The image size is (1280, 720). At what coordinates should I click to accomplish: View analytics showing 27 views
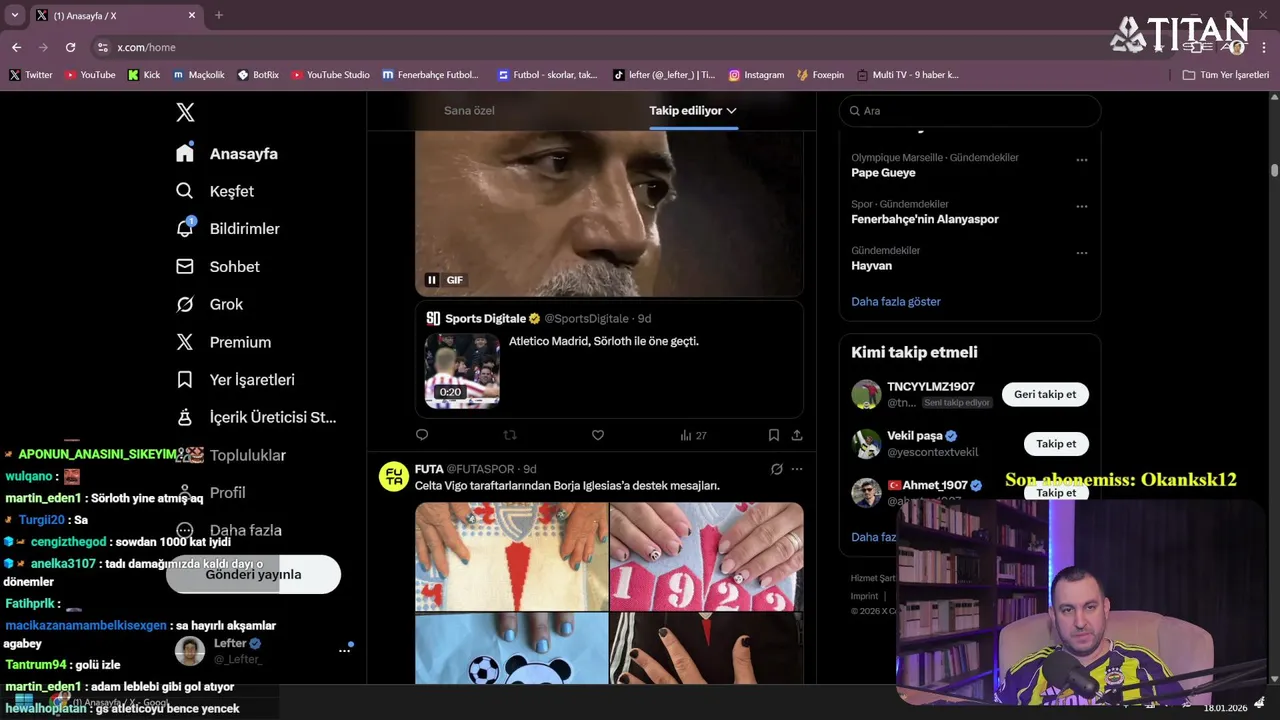click(693, 435)
